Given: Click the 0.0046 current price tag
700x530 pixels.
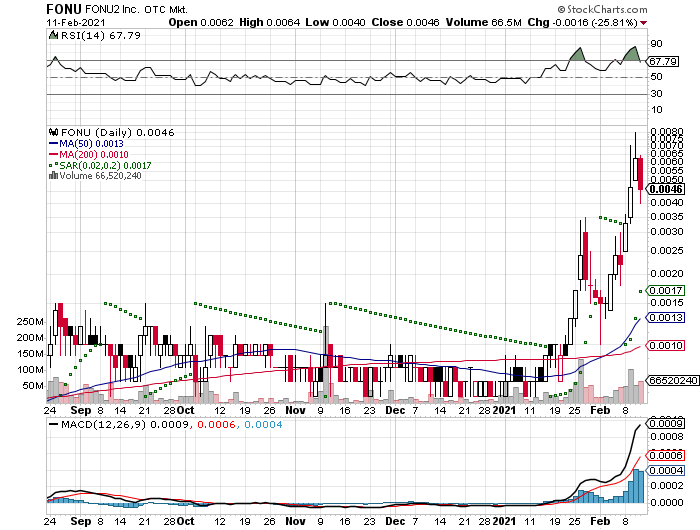Looking at the screenshot, I should [x=666, y=189].
